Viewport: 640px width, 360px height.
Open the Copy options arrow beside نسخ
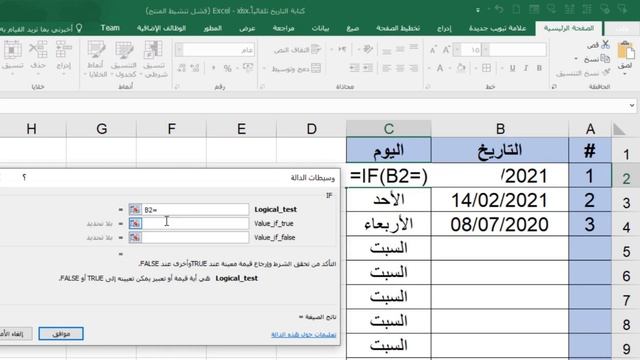click(x=576, y=59)
